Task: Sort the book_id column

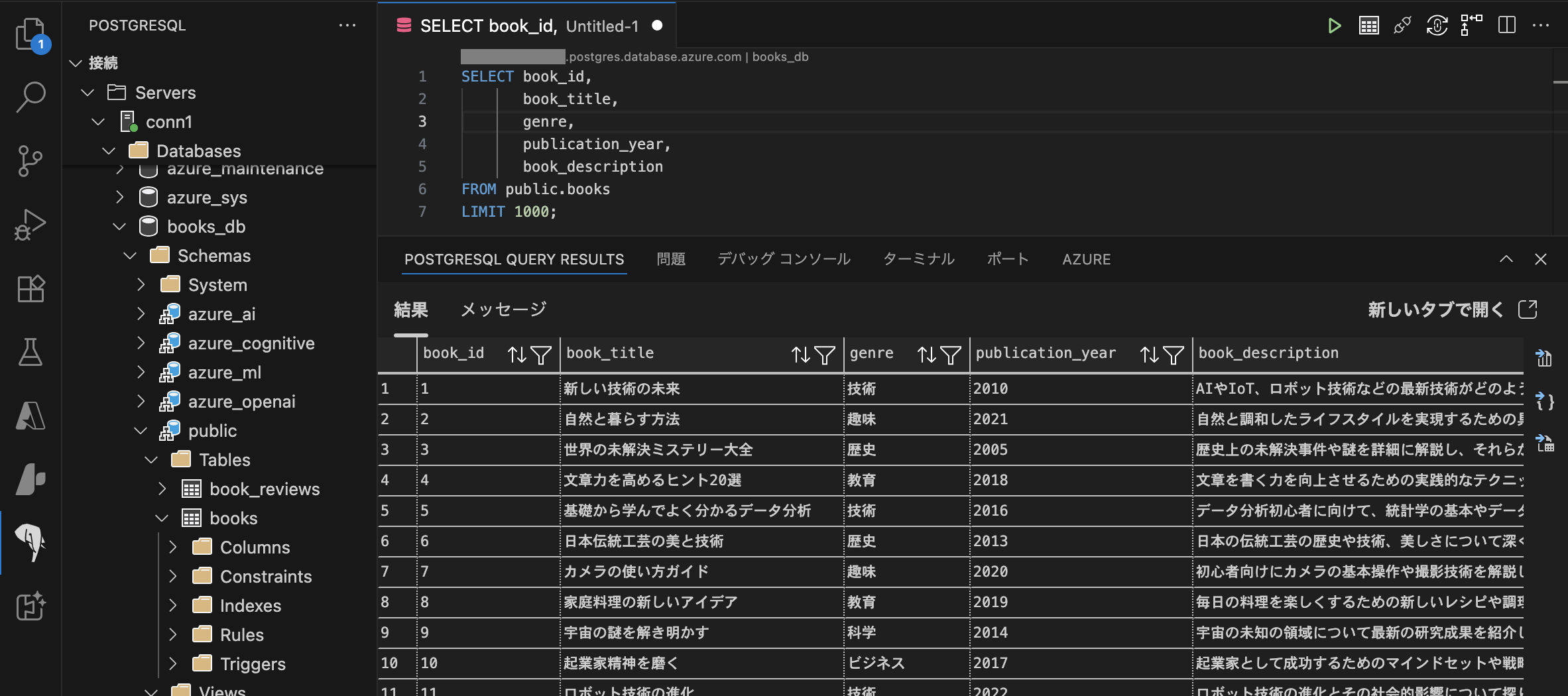Action: (517, 355)
